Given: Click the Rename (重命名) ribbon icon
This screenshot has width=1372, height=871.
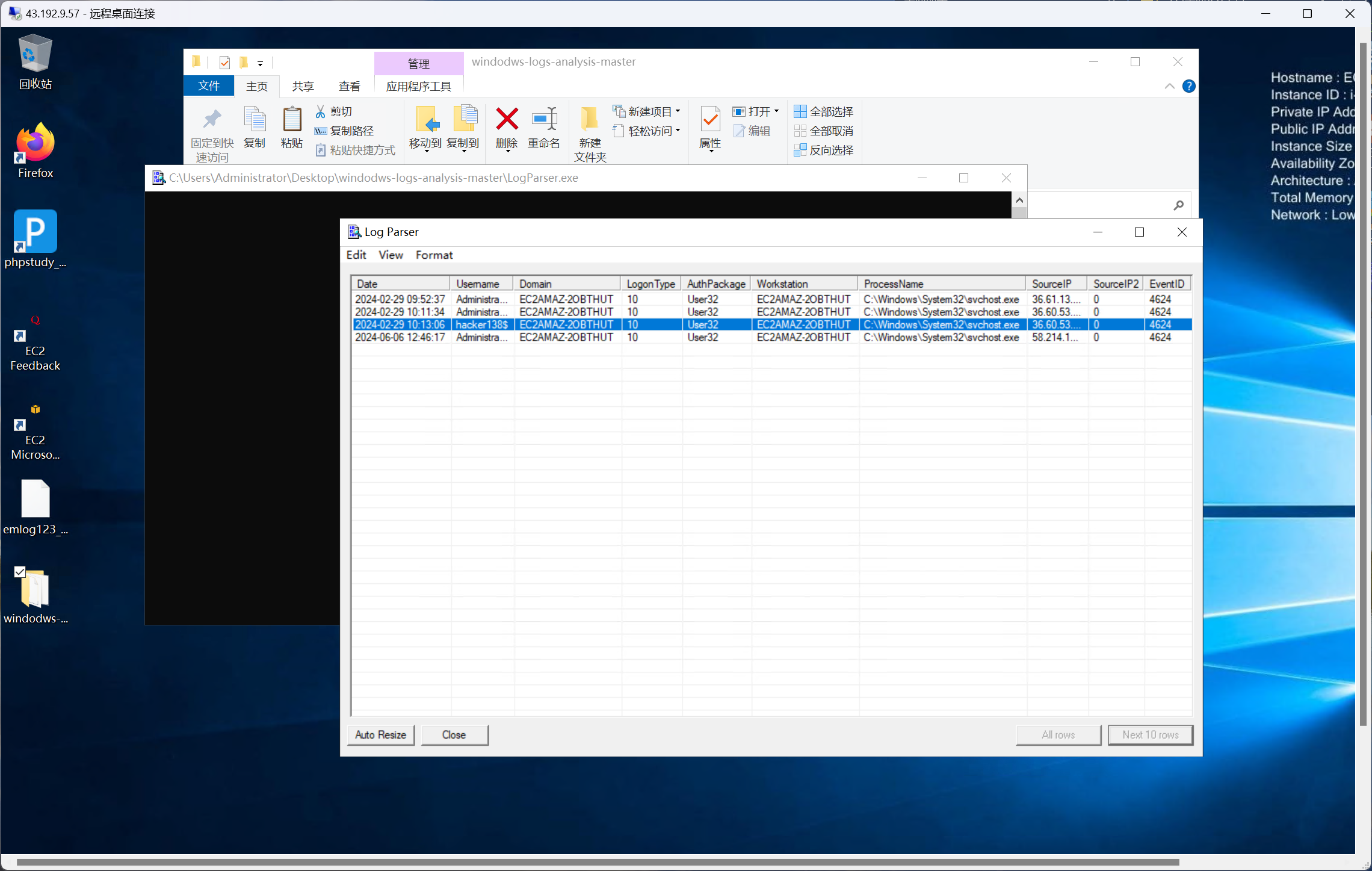Looking at the screenshot, I should (543, 119).
